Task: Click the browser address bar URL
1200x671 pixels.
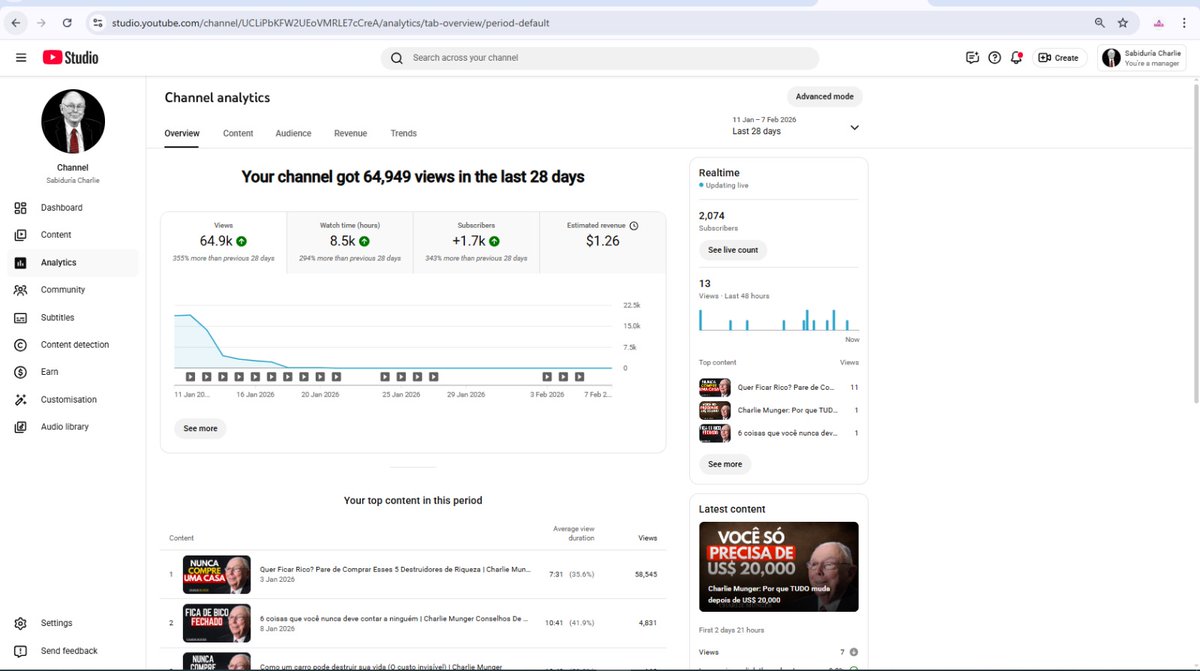Action: pos(330,22)
